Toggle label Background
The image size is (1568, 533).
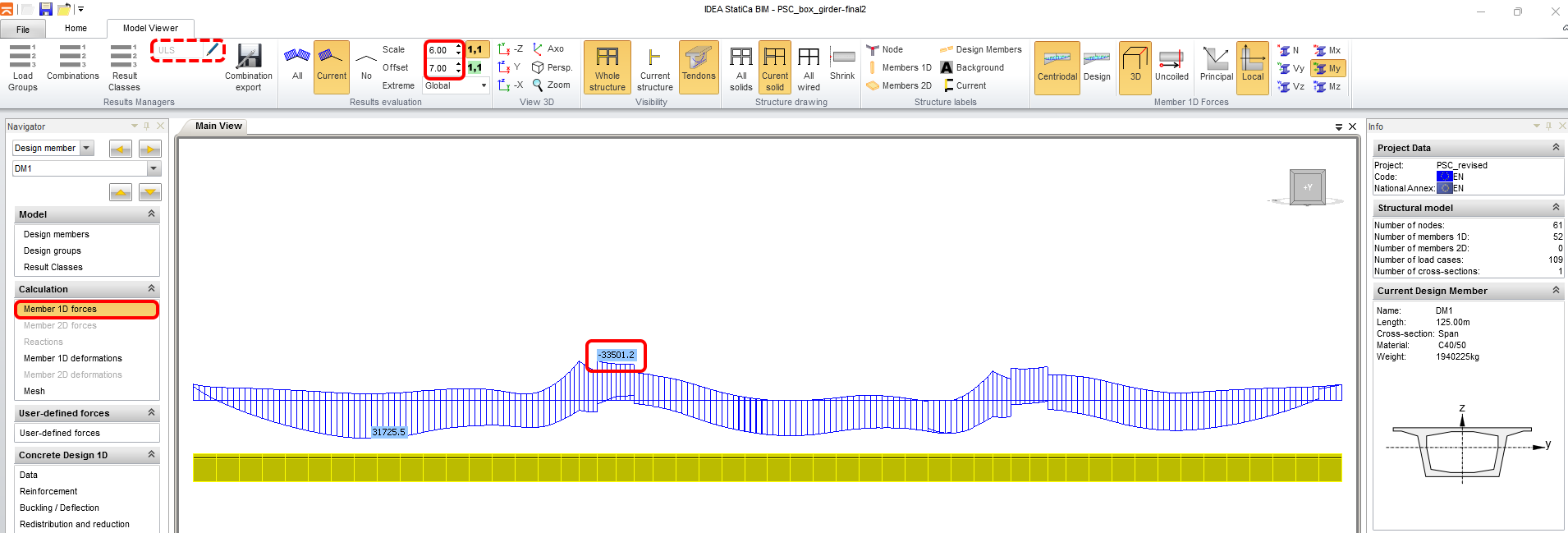point(972,68)
